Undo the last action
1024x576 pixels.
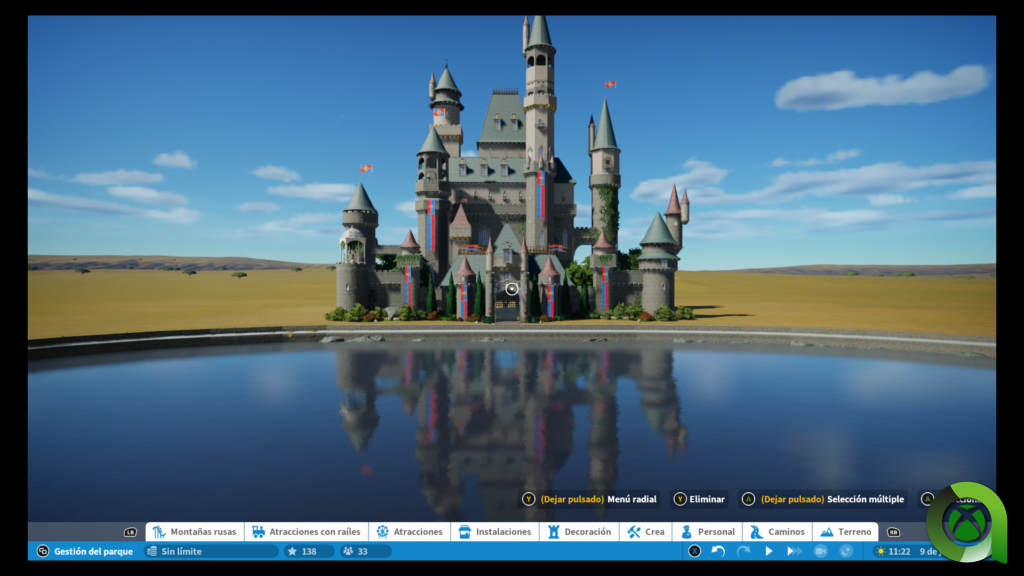(x=718, y=551)
